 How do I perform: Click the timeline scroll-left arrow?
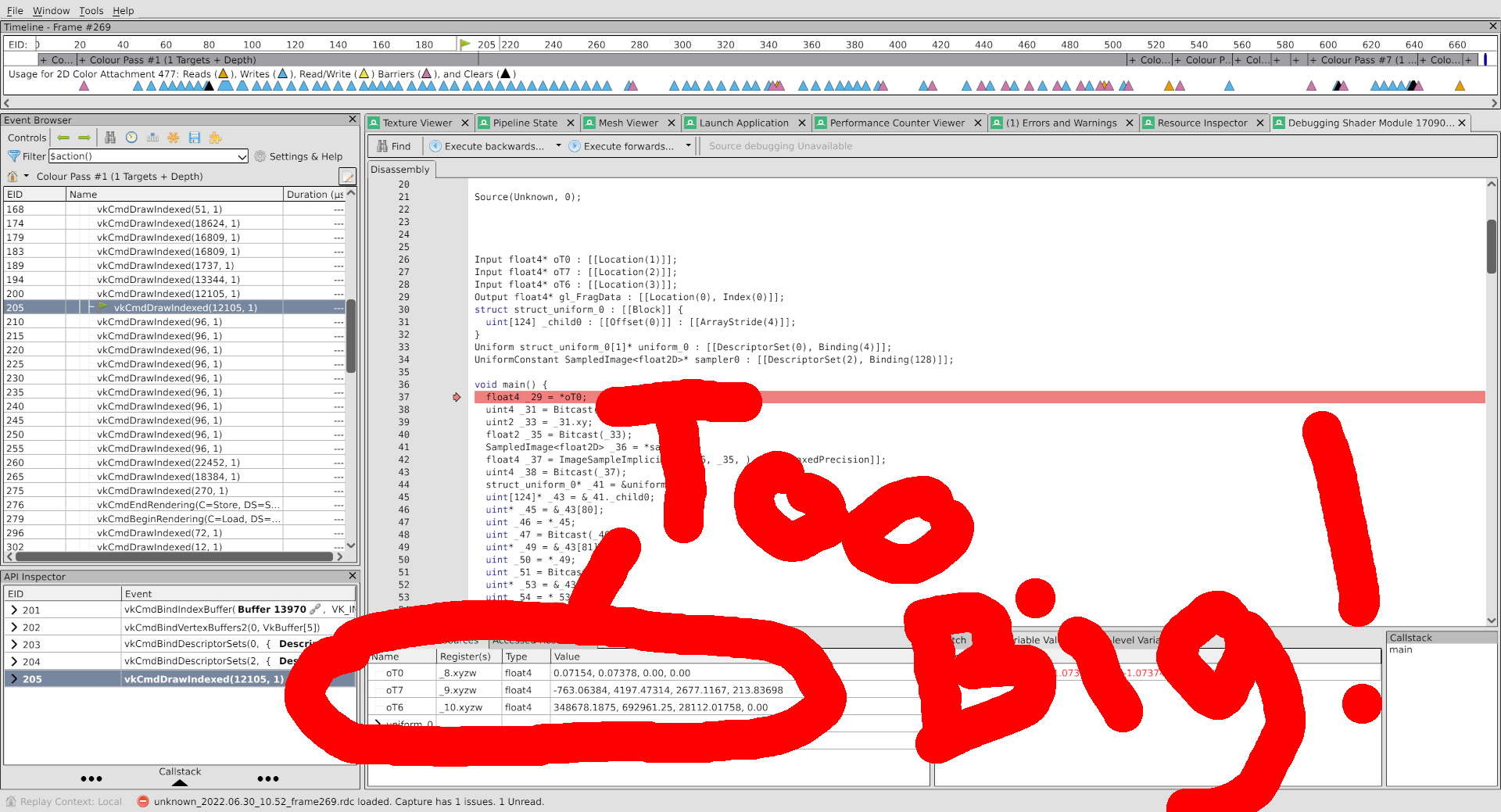7,102
